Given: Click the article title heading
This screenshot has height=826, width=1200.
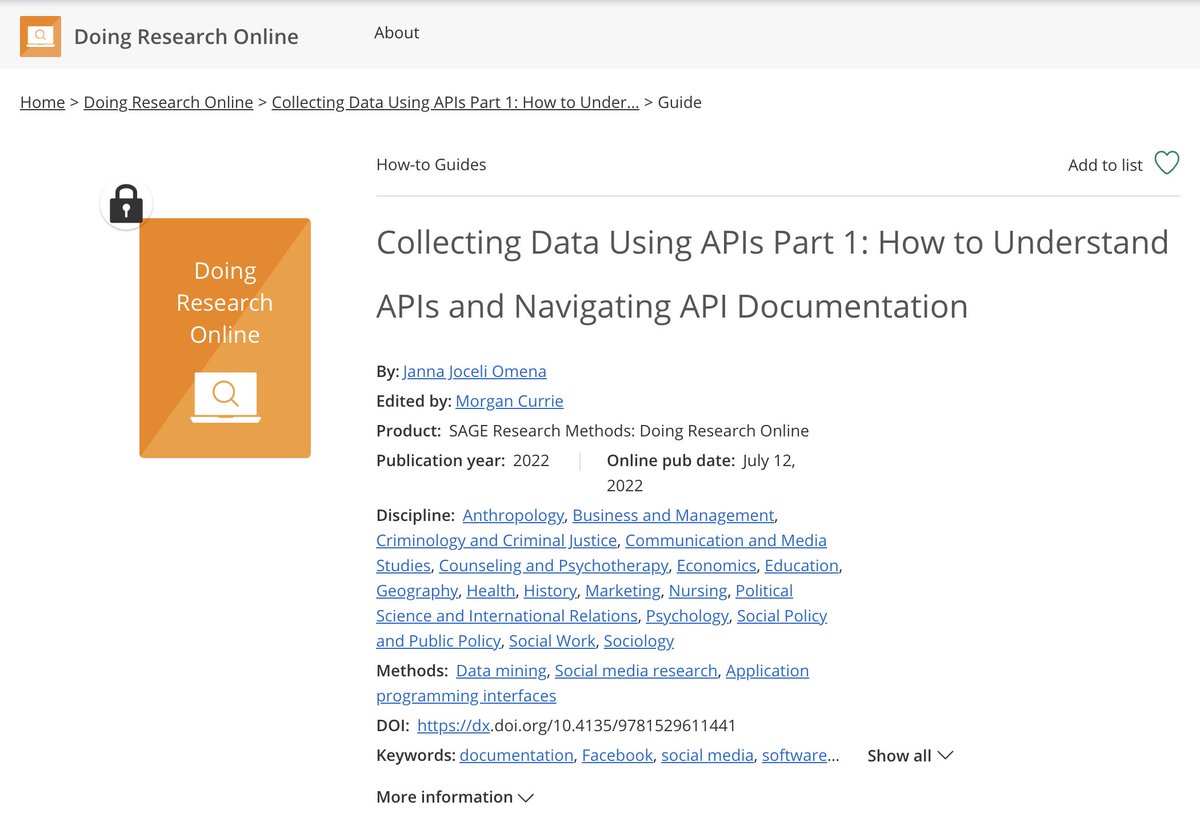Looking at the screenshot, I should click(x=772, y=274).
